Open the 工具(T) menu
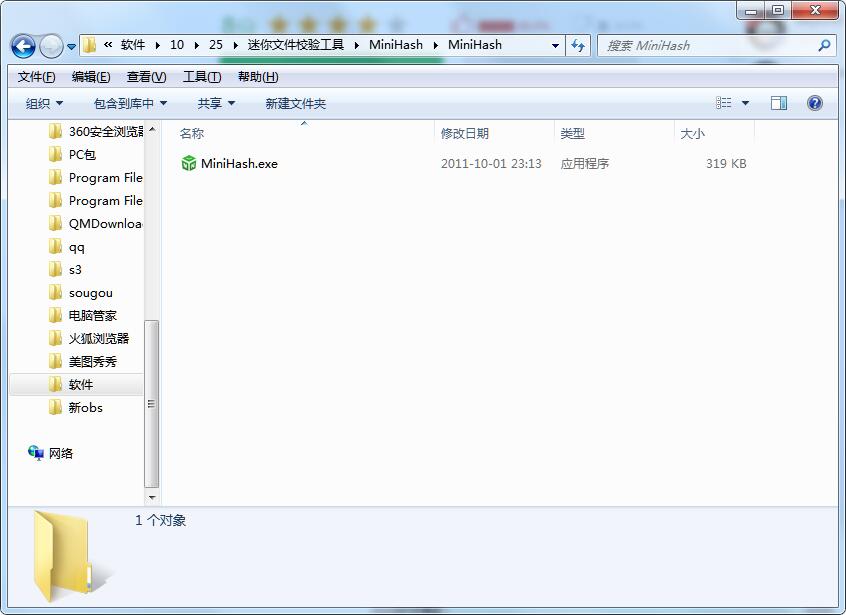The image size is (846, 615). (202, 77)
